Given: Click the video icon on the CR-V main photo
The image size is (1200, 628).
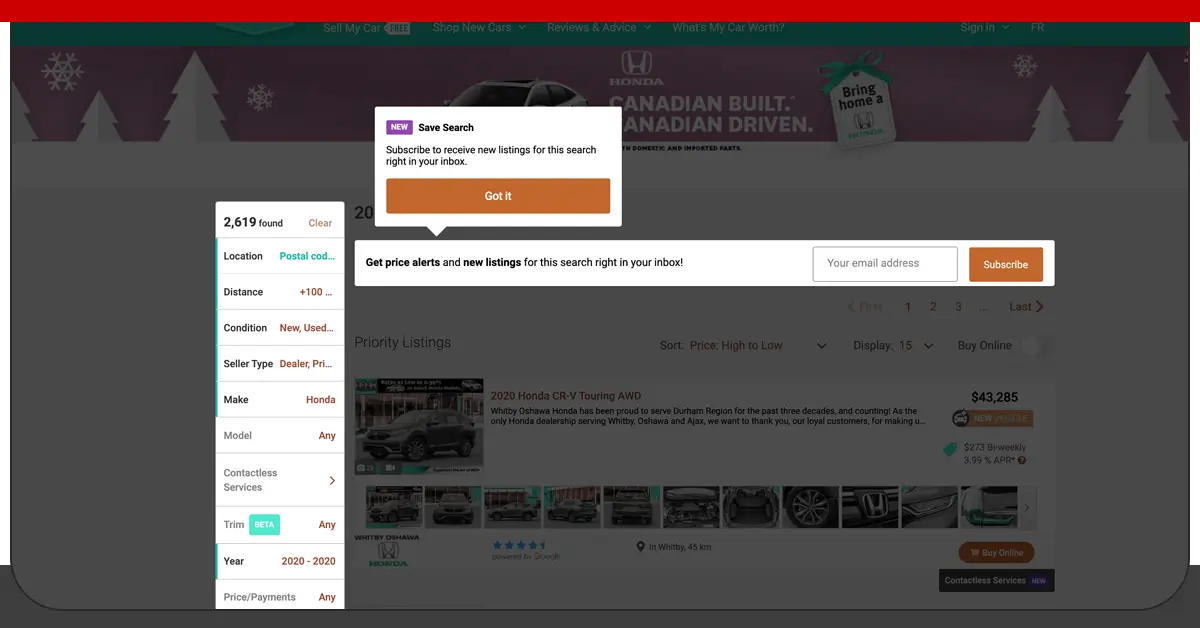Looking at the screenshot, I should point(391,467).
